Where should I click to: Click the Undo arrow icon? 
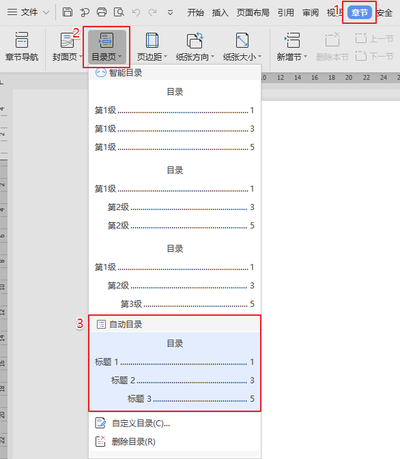pyautogui.click(x=136, y=13)
